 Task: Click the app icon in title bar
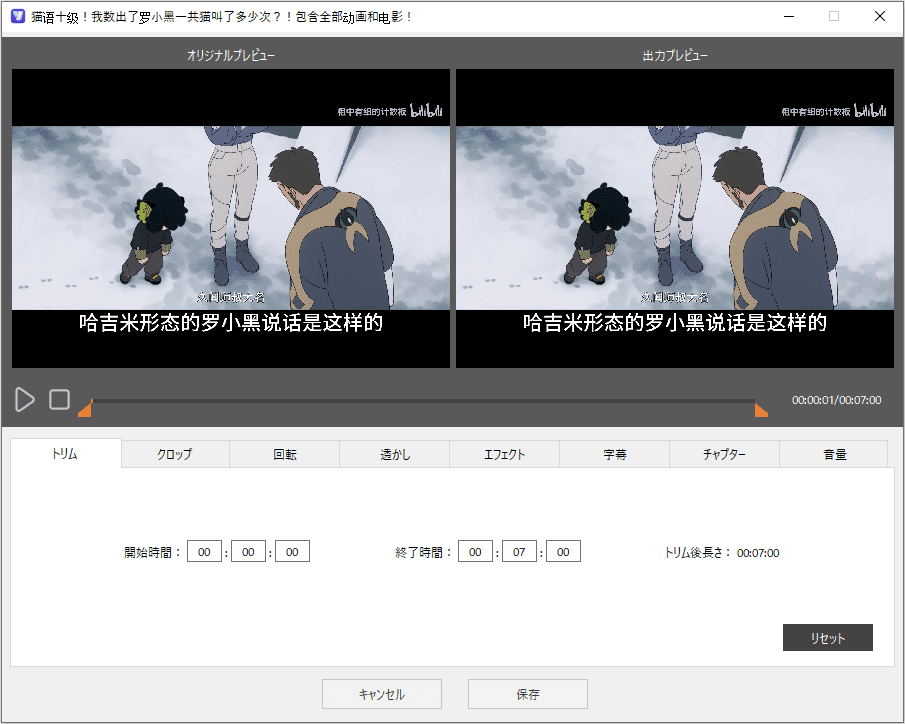(18, 16)
